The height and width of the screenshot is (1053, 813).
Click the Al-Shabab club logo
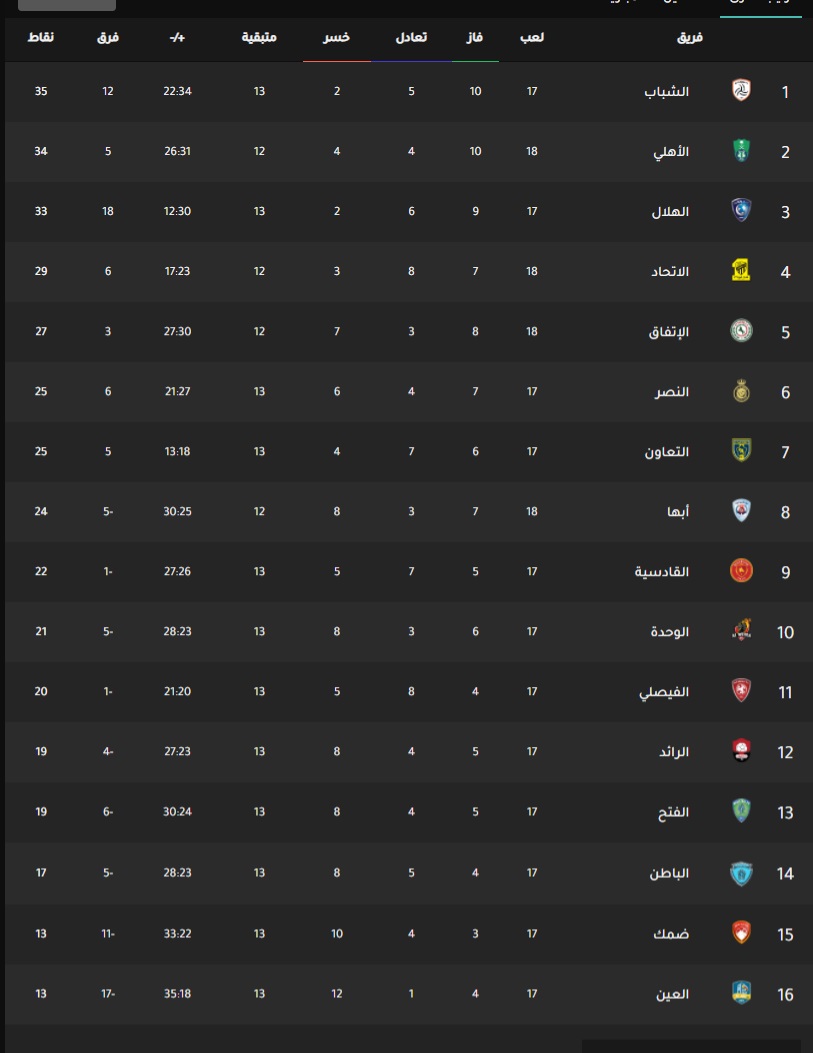(740, 90)
